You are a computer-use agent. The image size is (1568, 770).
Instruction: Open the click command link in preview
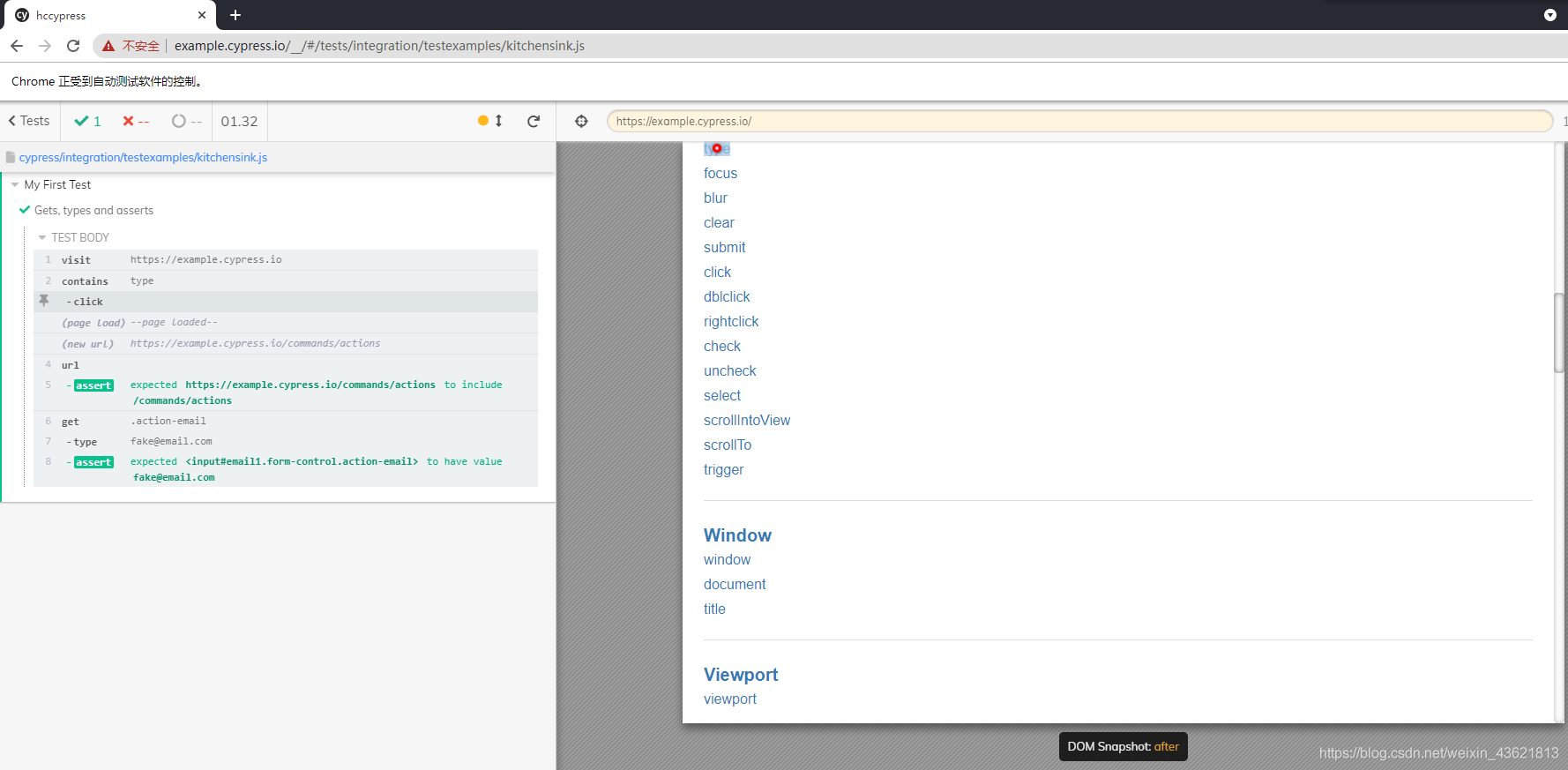tap(717, 273)
